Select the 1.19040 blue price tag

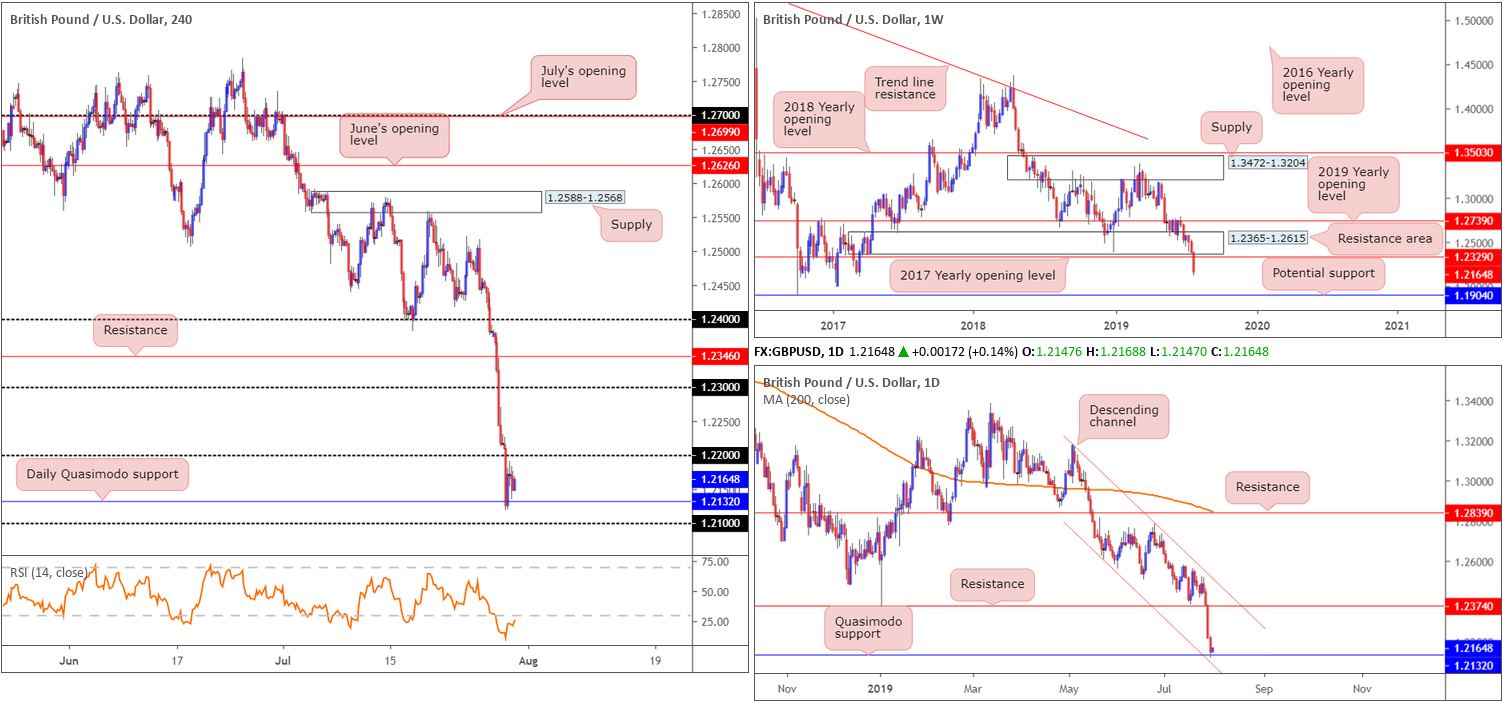pos(1475,296)
